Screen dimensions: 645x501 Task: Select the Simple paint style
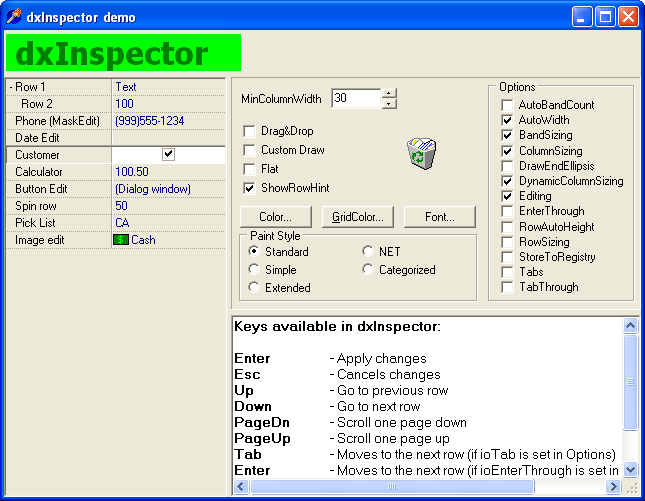click(254, 269)
